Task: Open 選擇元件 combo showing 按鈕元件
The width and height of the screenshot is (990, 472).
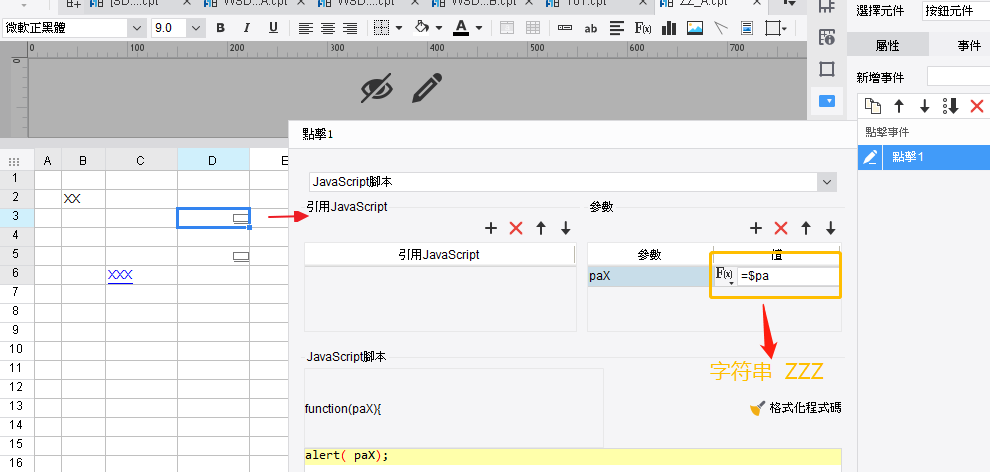Action: tap(956, 11)
